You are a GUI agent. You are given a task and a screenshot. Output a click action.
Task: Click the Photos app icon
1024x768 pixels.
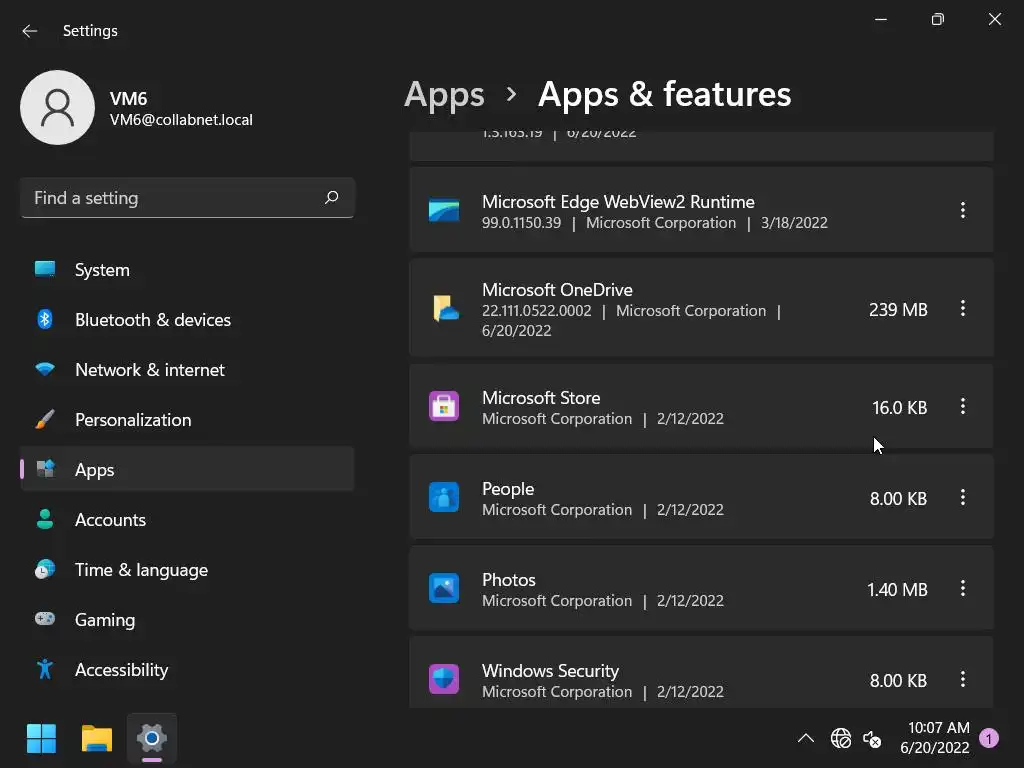(444, 589)
